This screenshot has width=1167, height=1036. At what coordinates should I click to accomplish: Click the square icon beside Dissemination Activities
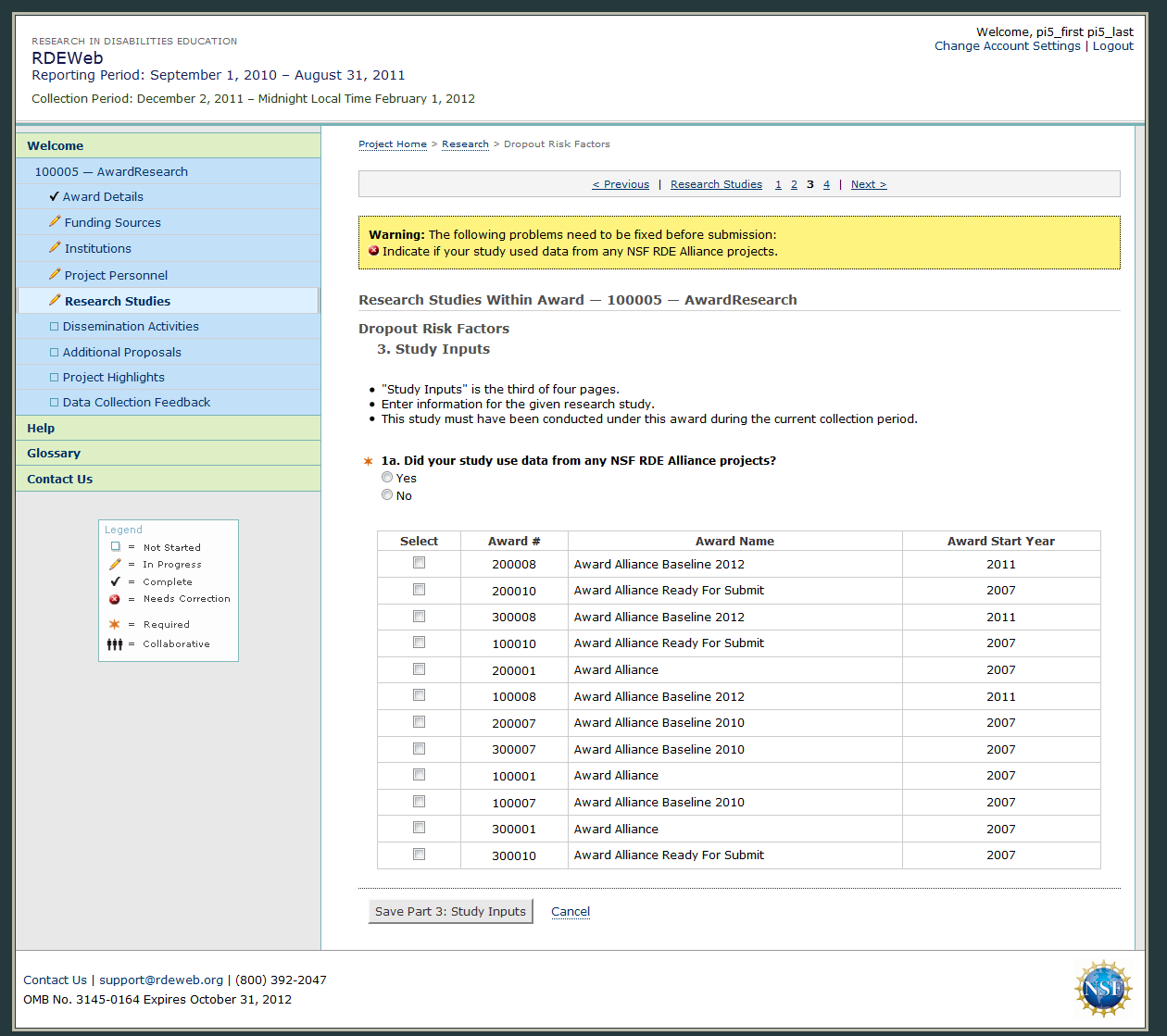click(x=54, y=327)
